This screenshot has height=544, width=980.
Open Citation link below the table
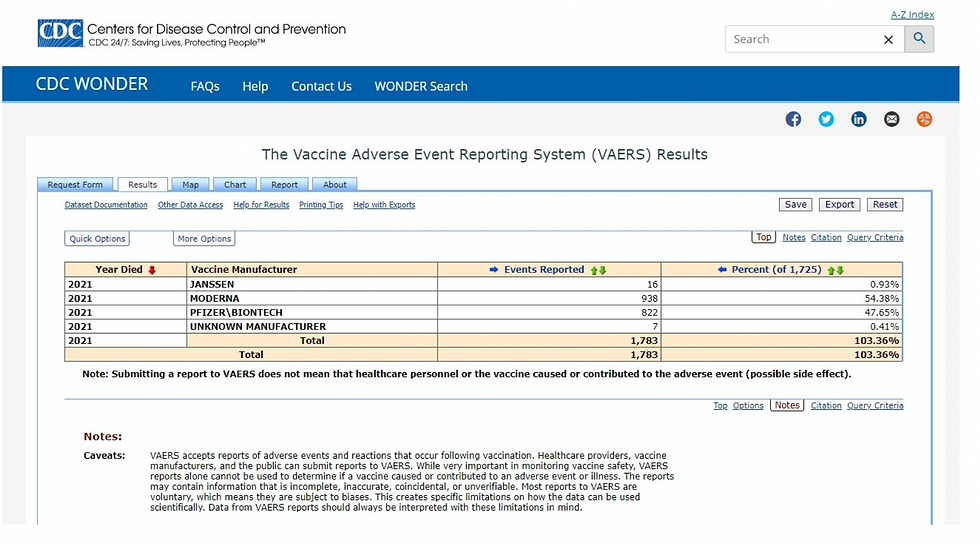pos(826,405)
